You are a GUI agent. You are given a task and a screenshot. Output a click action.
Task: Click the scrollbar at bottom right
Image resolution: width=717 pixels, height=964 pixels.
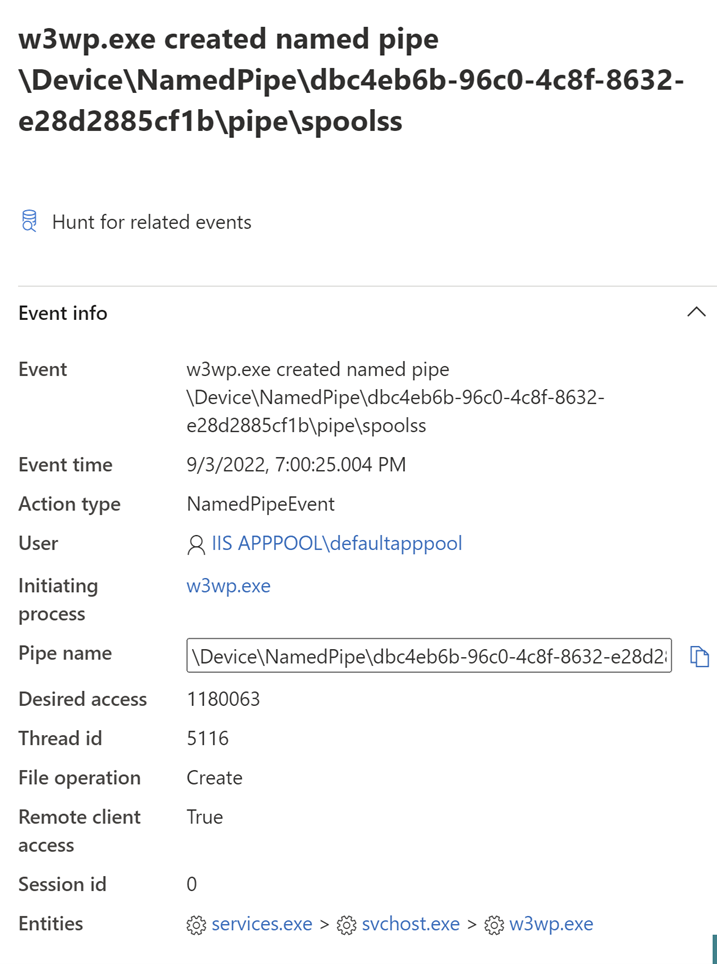pyautogui.click(x=712, y=951)
